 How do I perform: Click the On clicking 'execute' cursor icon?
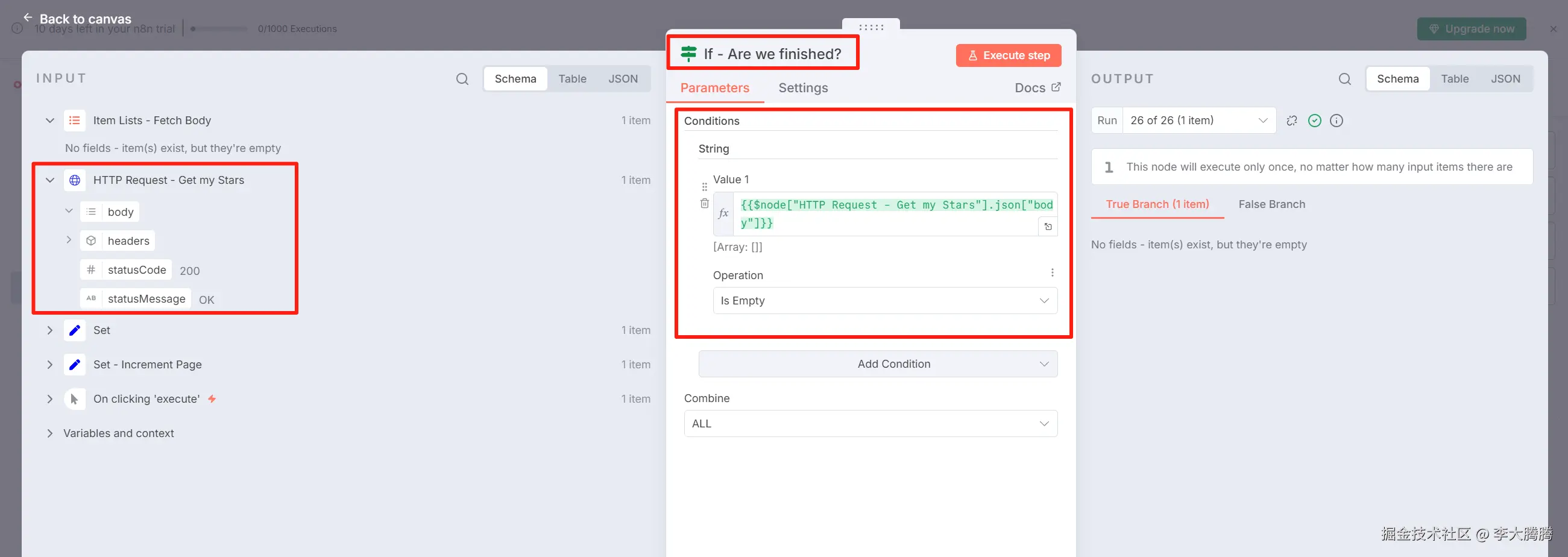point(74,398)
